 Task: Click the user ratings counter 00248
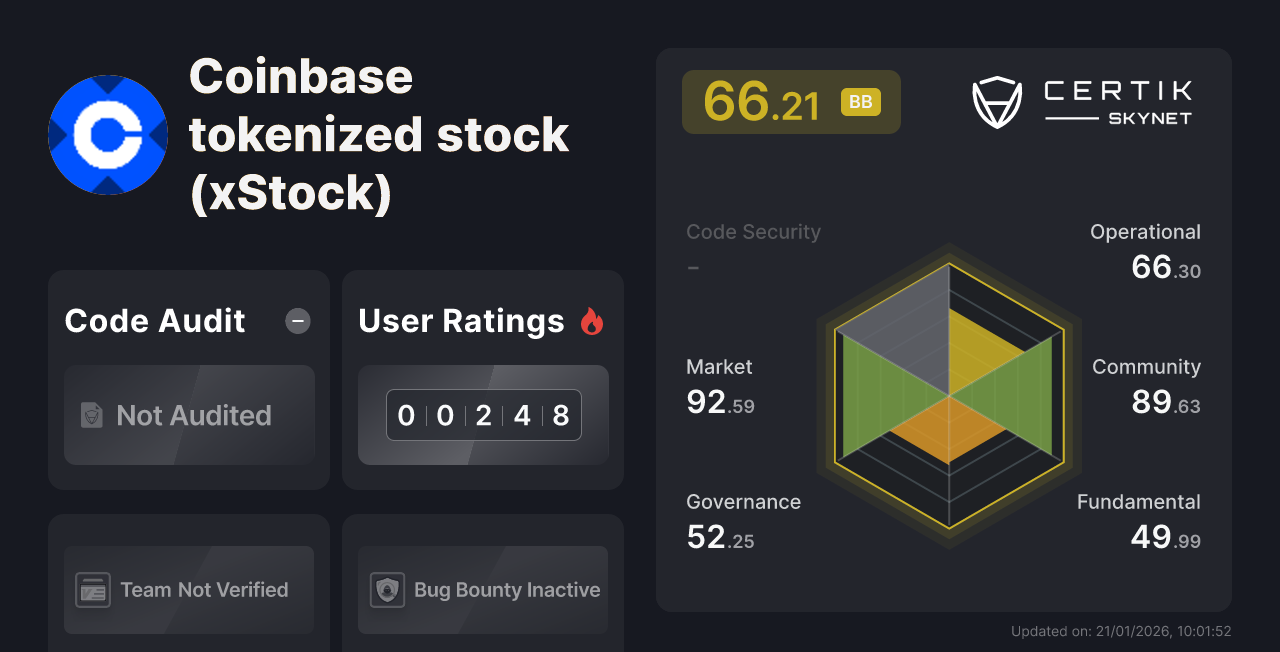(483, 414)
